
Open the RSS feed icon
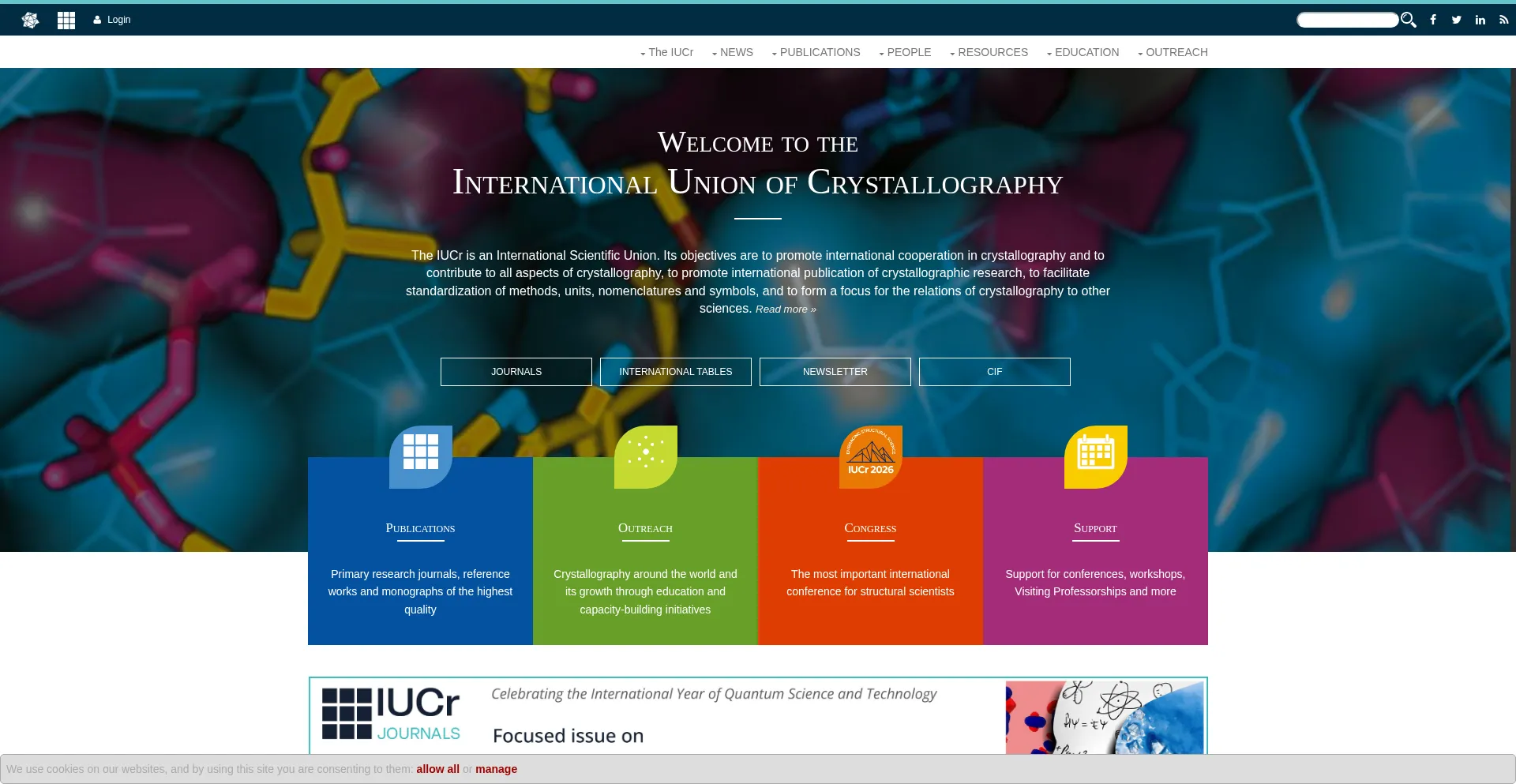1504,20
